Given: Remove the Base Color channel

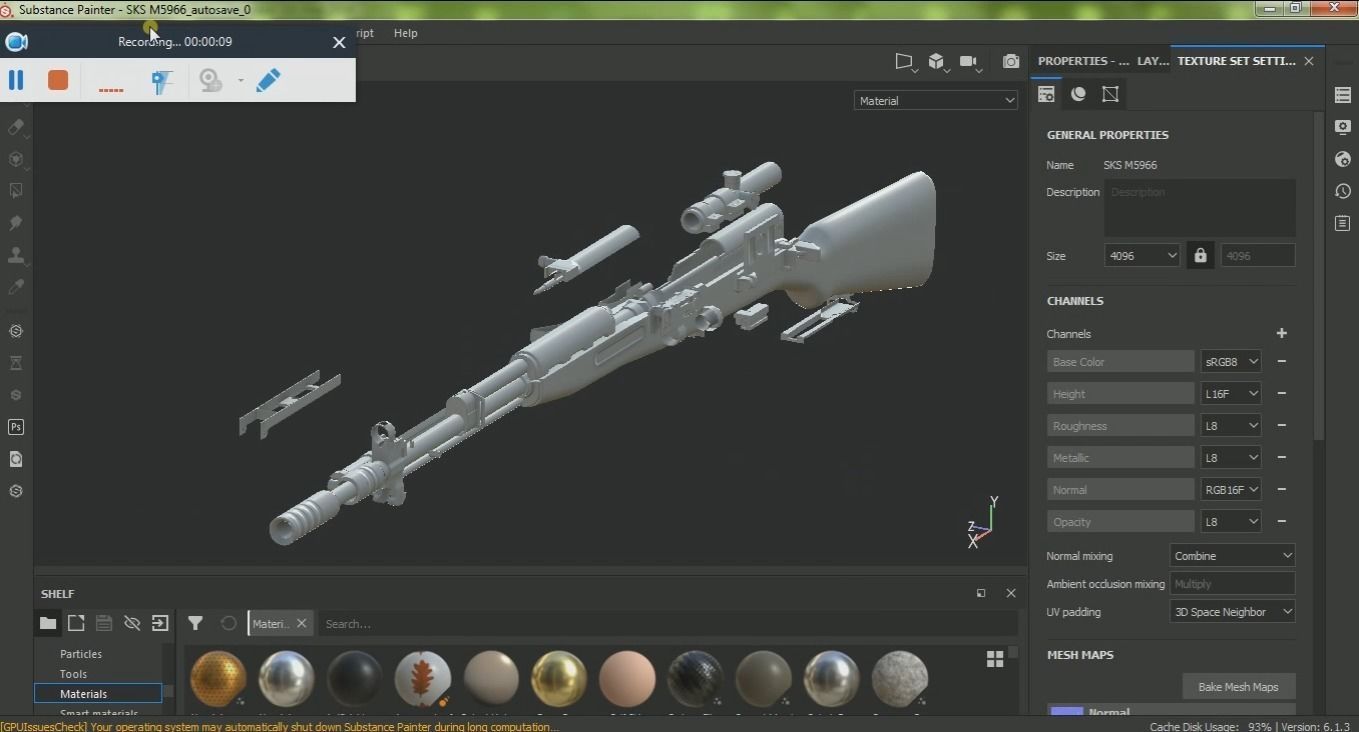Looking at the screenshot, I should point(1281,361).
